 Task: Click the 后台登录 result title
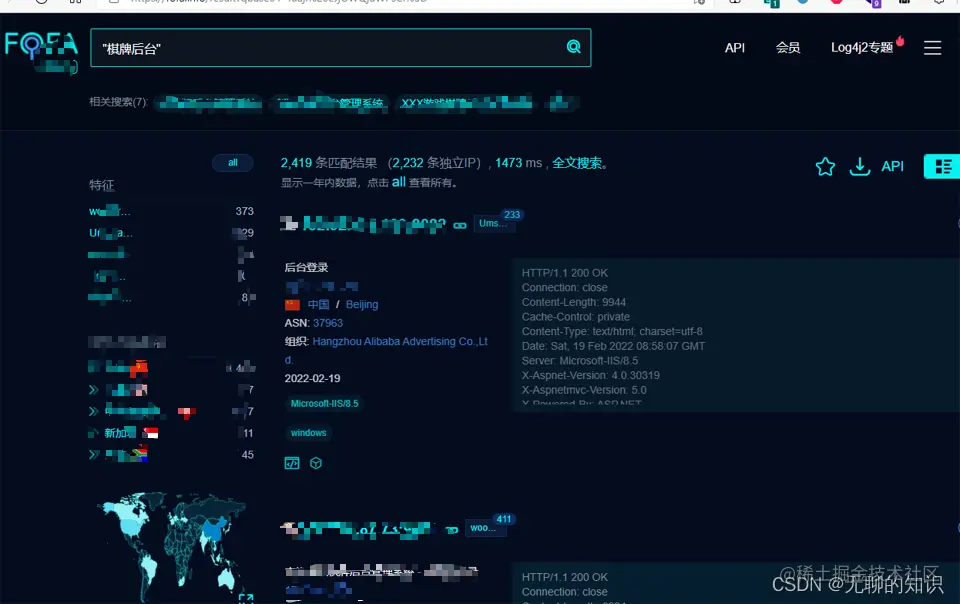(306, 267)
